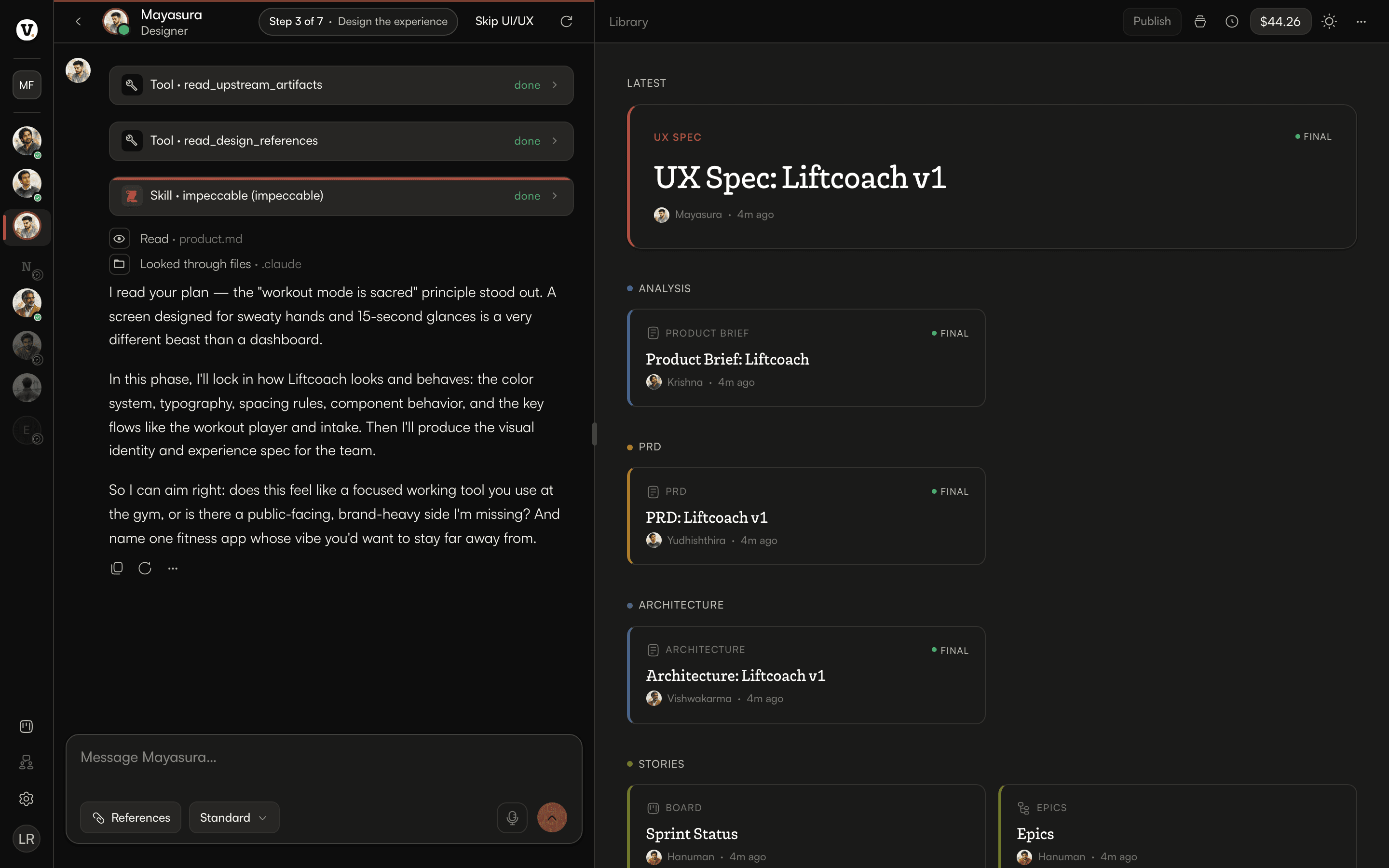1389x868 pixels.
Task: Copy the assistant reply with copy icon
Action: (117, 568)
